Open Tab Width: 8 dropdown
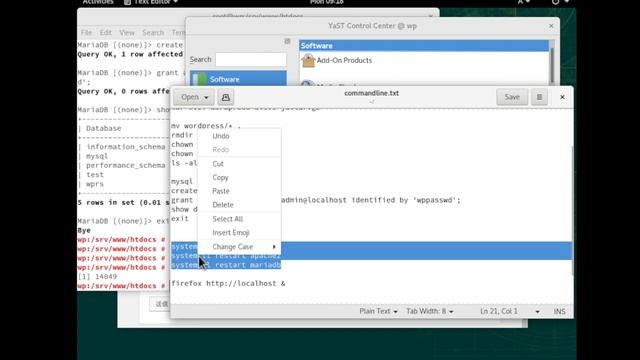 429,311
